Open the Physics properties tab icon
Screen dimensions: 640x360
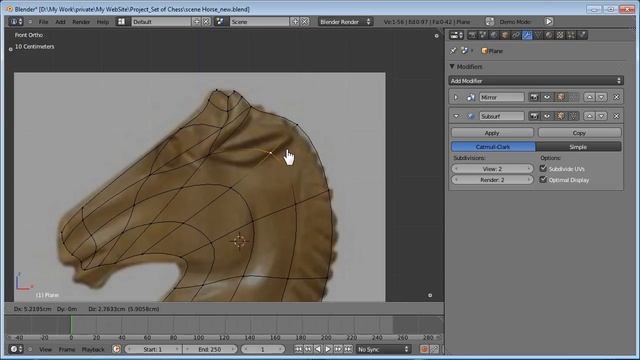[x=582, y=35]
